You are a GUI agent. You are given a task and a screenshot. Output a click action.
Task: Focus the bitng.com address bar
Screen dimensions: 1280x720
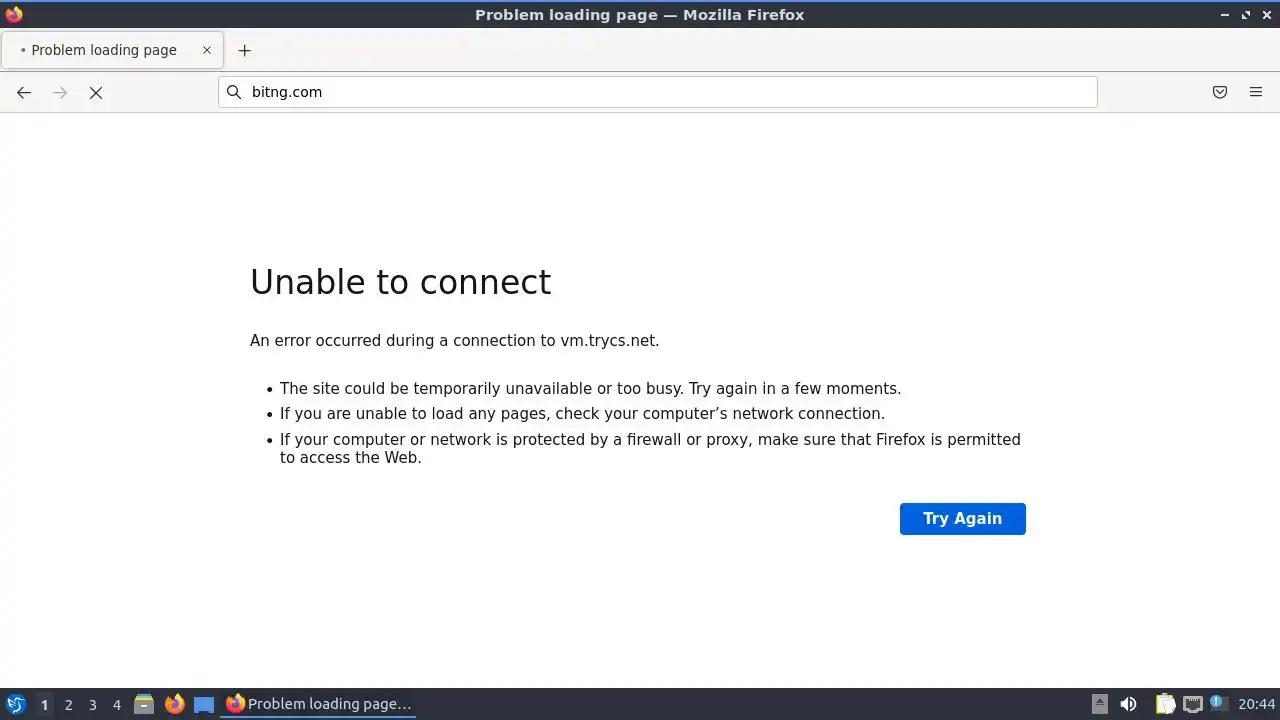658,92
